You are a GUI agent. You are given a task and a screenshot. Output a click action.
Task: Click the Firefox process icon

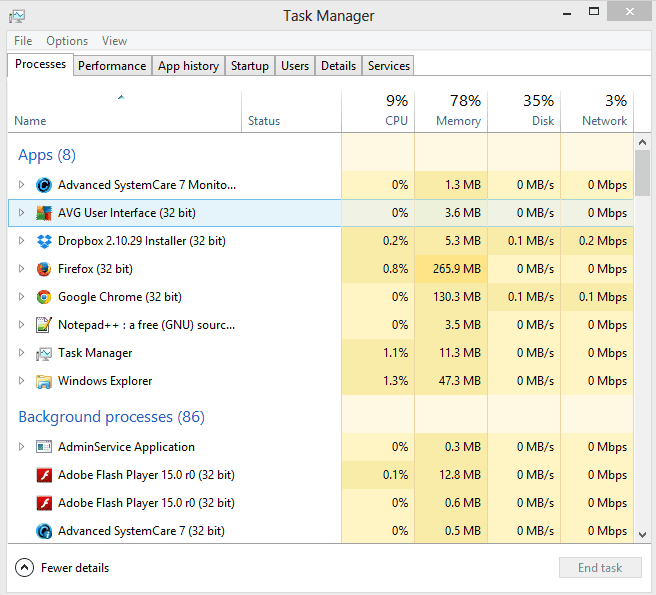[x=43, y=269]
